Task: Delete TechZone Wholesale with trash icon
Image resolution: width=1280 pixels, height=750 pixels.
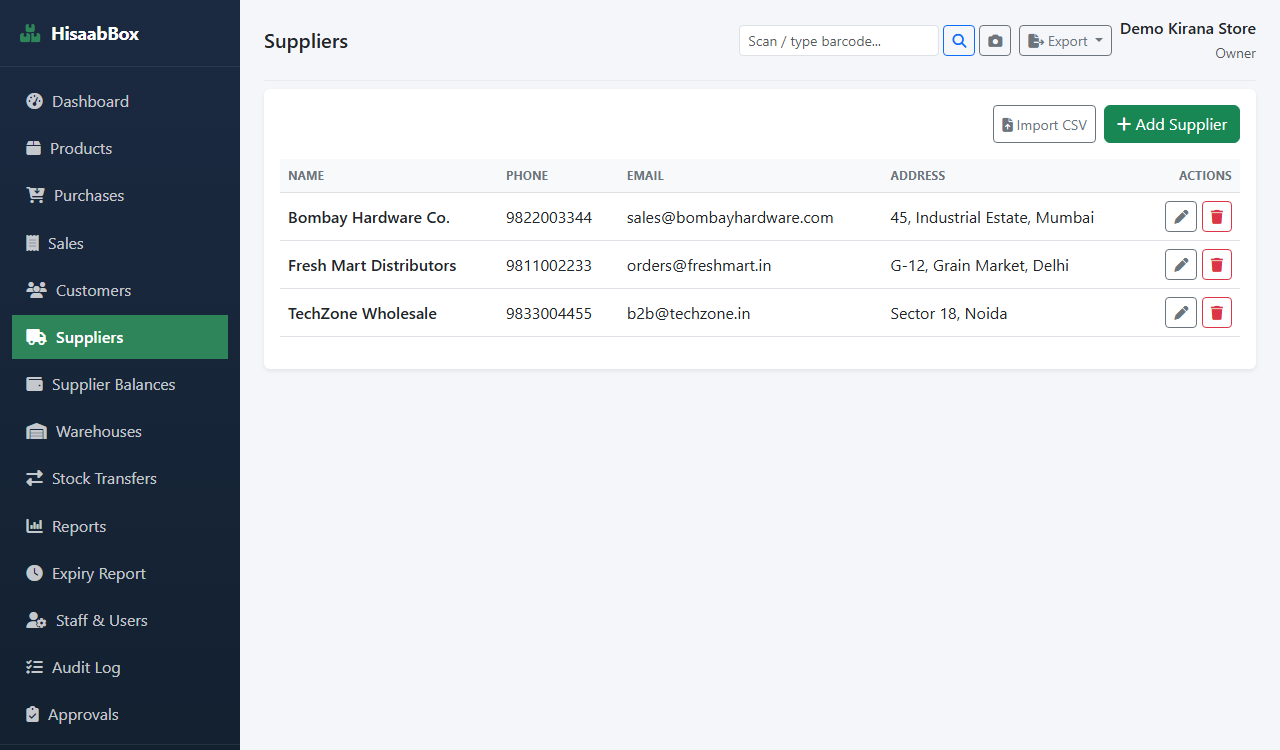Action: 1217,313
